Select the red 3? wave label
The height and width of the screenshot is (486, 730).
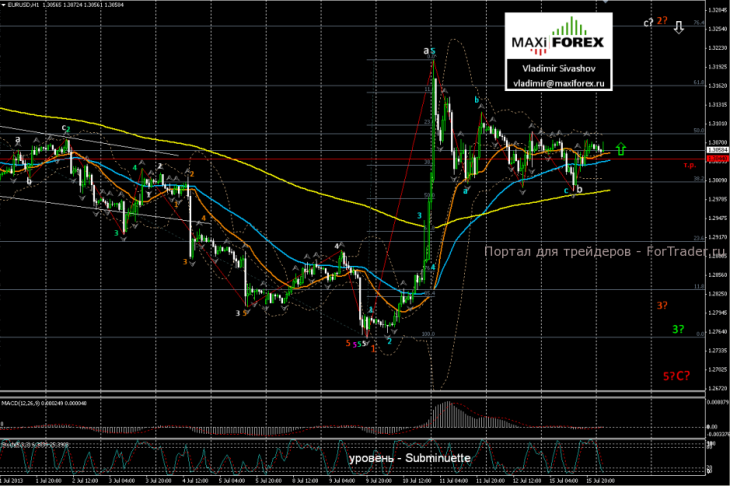(662, 305)
